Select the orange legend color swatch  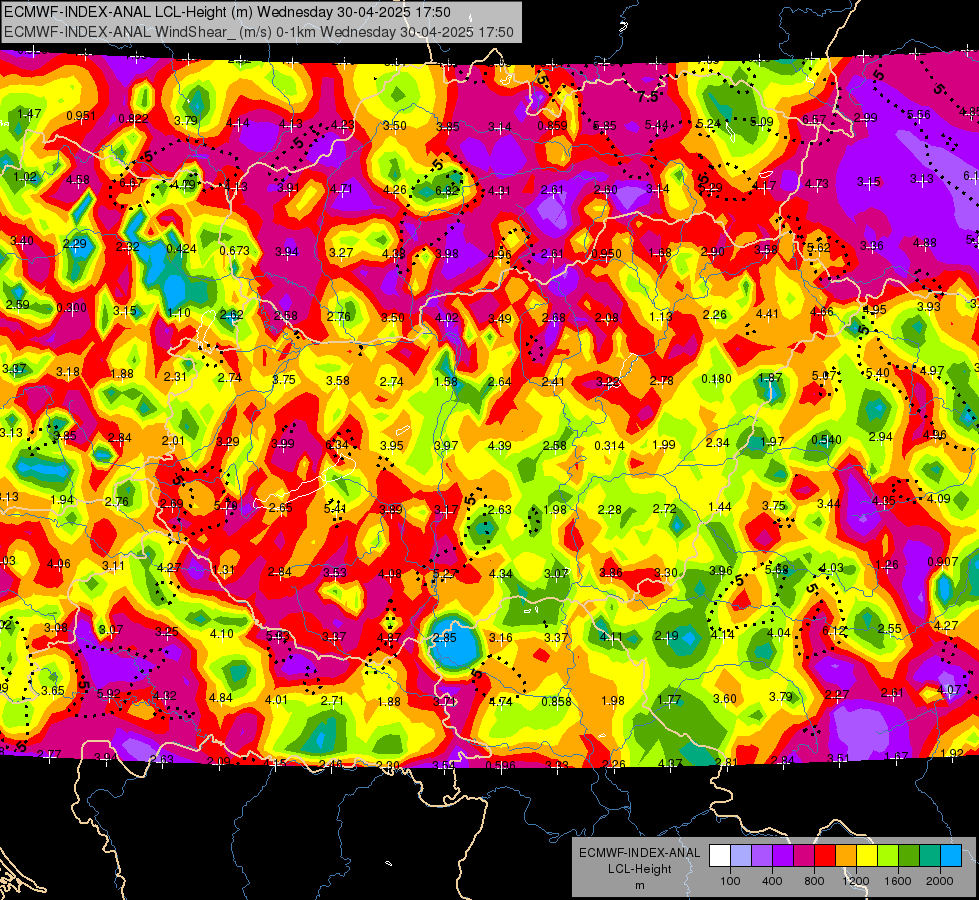pos(846,856)
